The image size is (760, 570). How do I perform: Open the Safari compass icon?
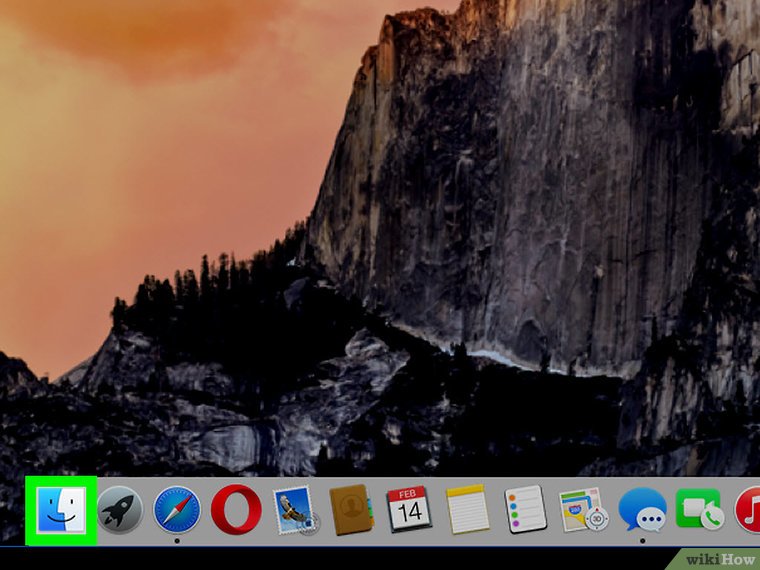pyautogui.click(x=177, y=512)
